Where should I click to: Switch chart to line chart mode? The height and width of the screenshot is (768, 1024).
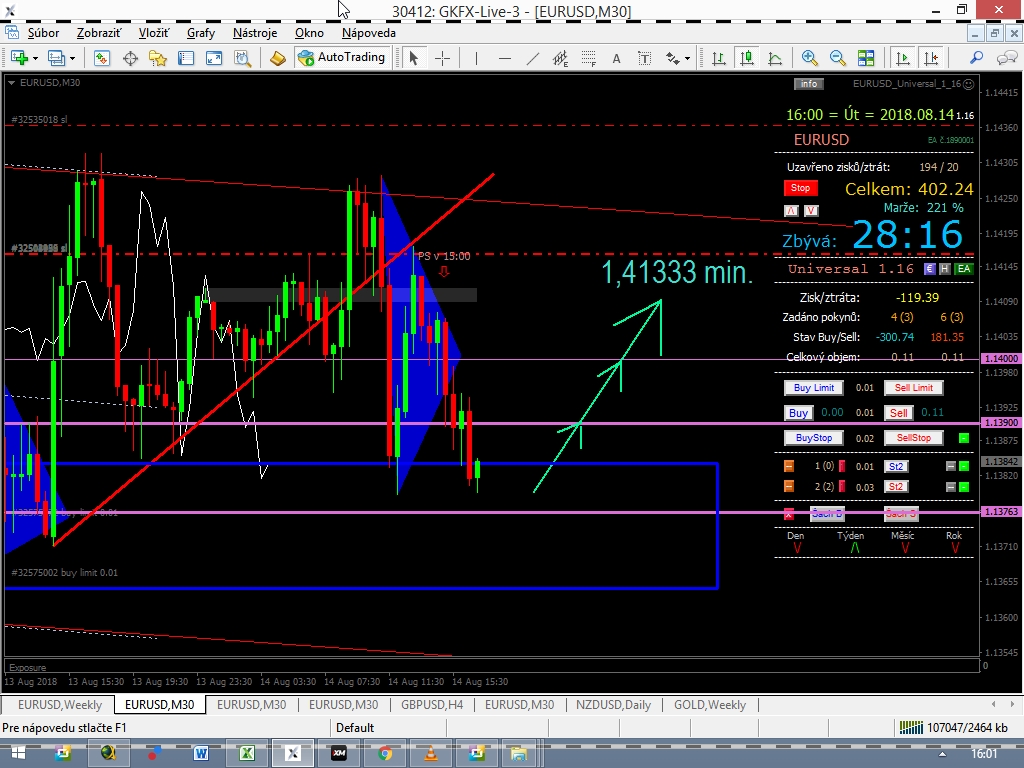(x=775, y=58)
